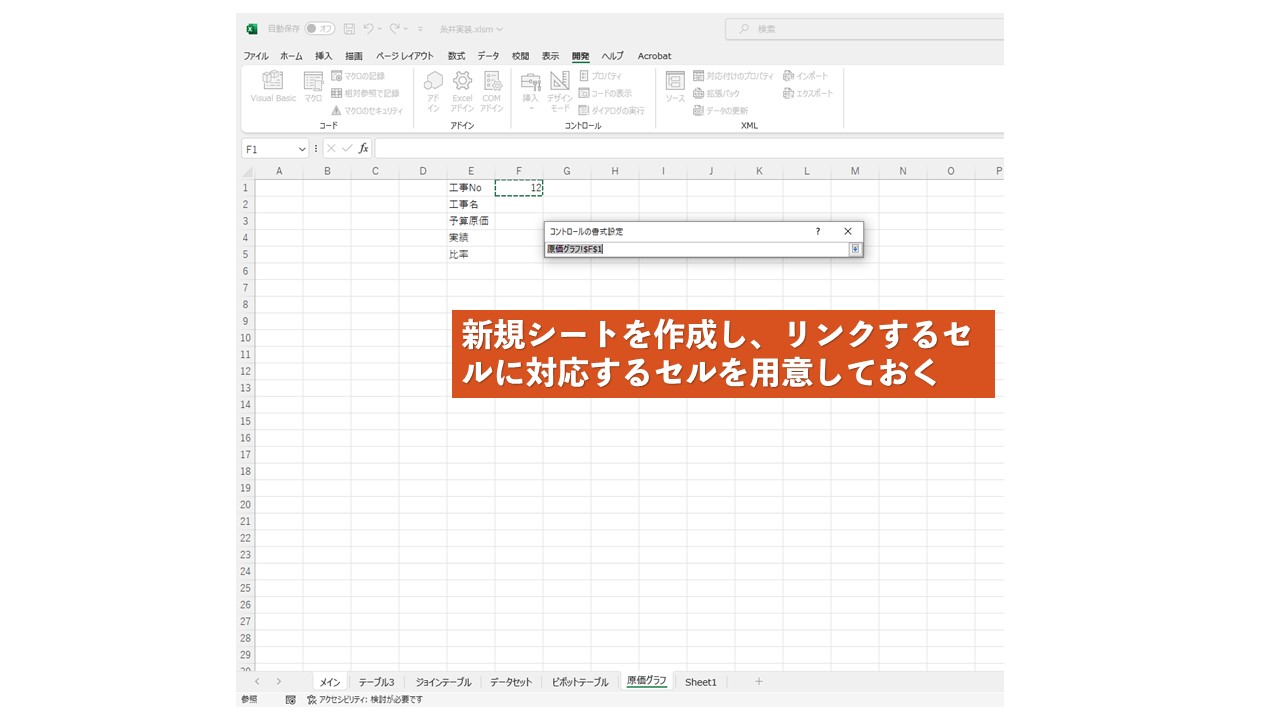Click コードの表示 (View Code)

[605, 93]
